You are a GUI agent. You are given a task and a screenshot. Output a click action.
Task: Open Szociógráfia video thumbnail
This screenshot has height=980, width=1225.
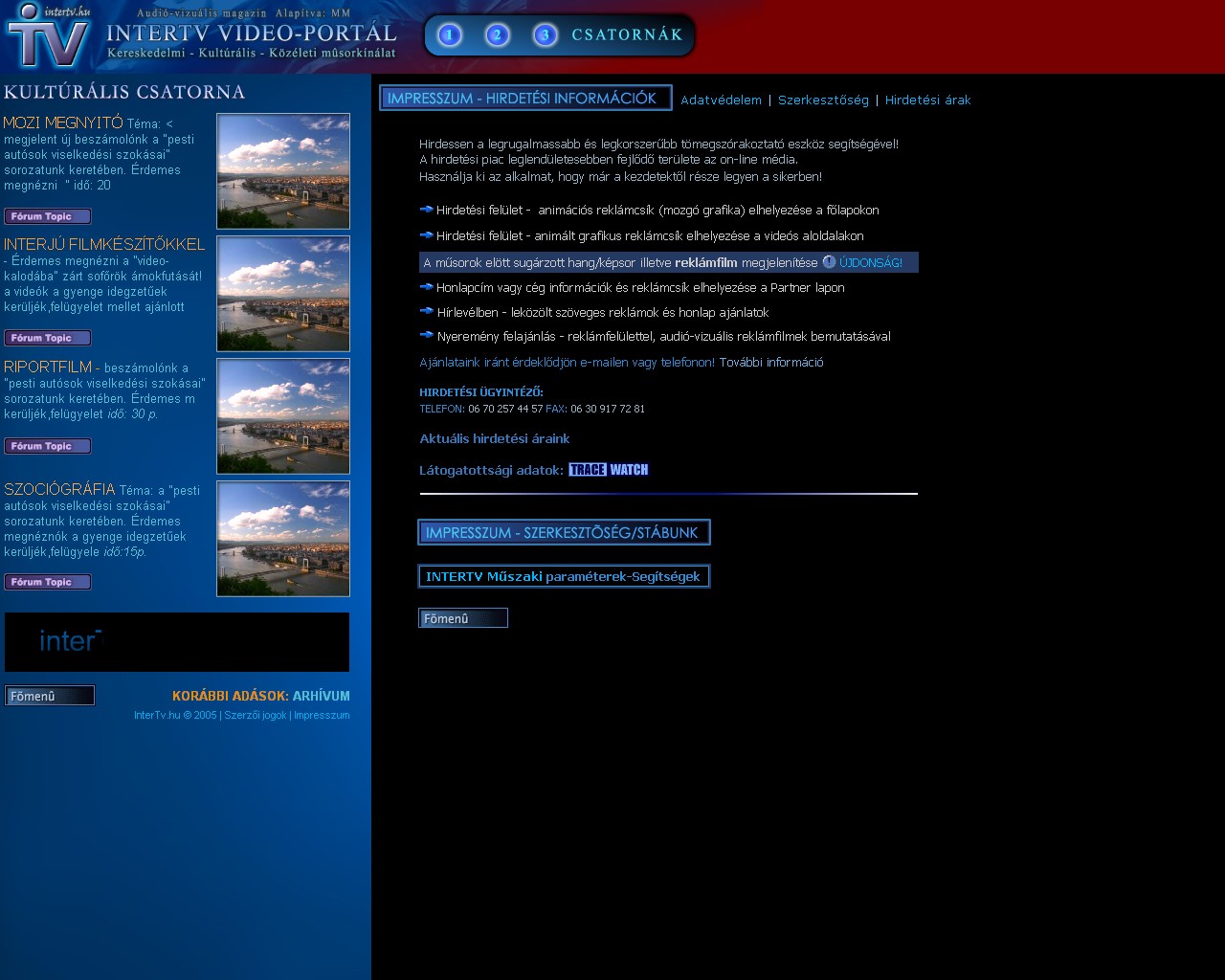click(283, 539)
